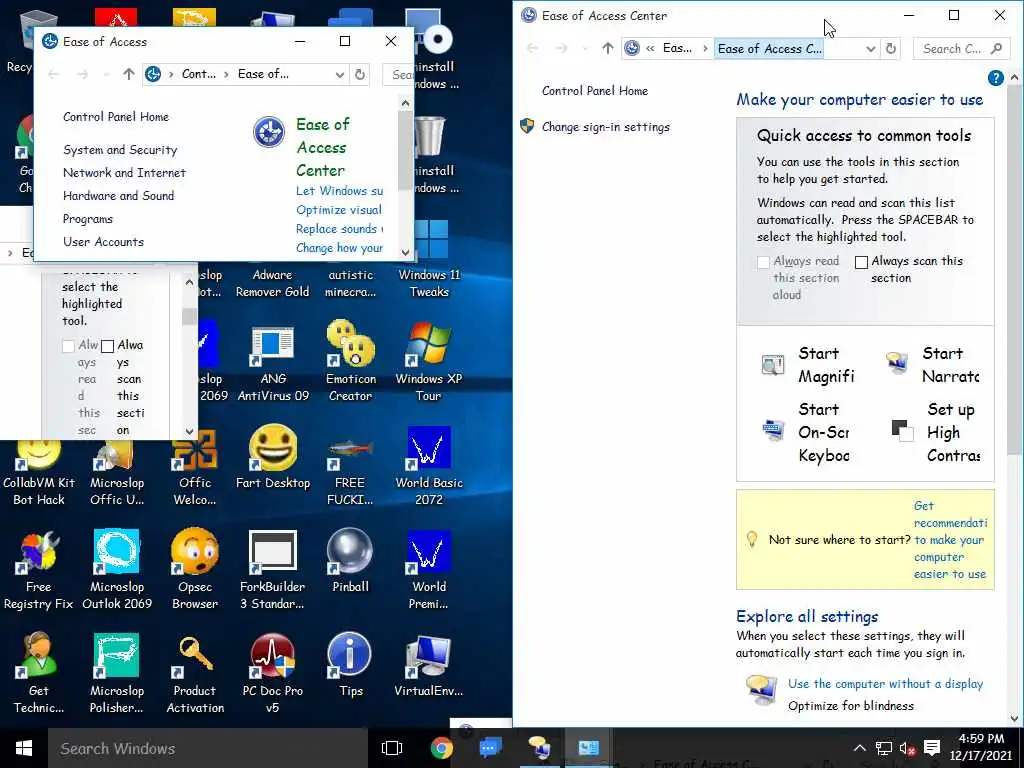Click the lightbulb icon in the yellow tip box
Image resolution: width=1024 pixels, height=768 pixels.
(x=752, y=539)
